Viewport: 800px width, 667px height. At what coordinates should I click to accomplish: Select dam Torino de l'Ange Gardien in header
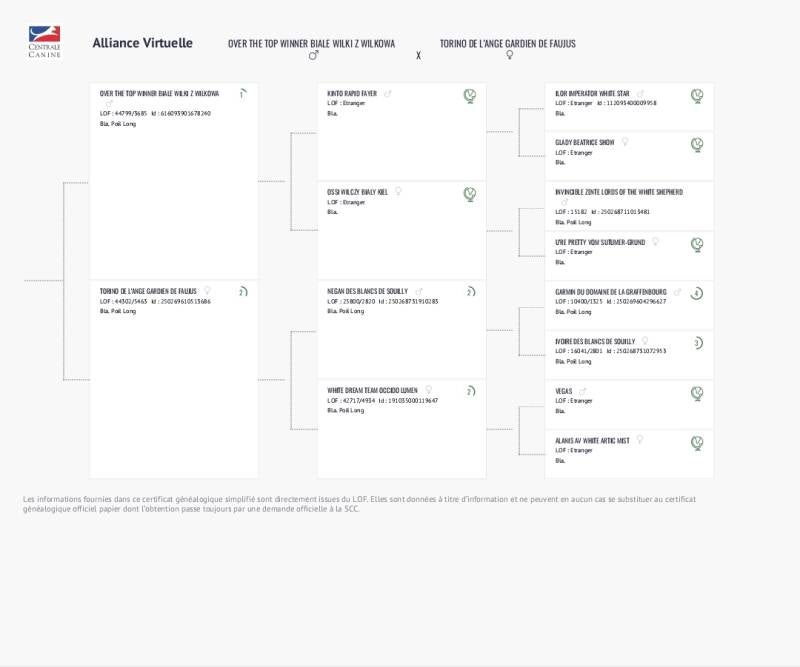pos(507,44)
